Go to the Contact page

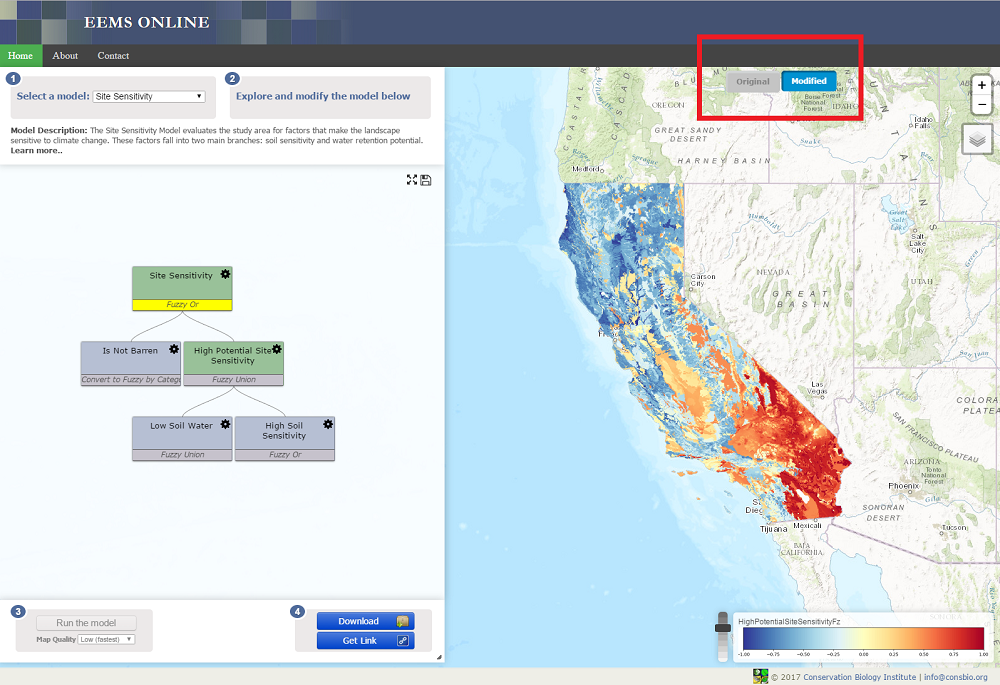pos(113,56)
